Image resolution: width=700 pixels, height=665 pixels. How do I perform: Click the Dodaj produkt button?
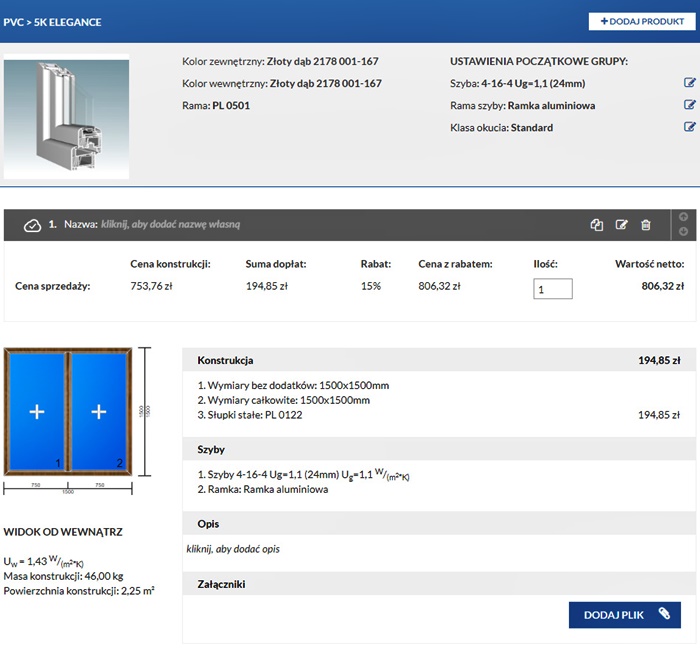[x=642, y=21]
